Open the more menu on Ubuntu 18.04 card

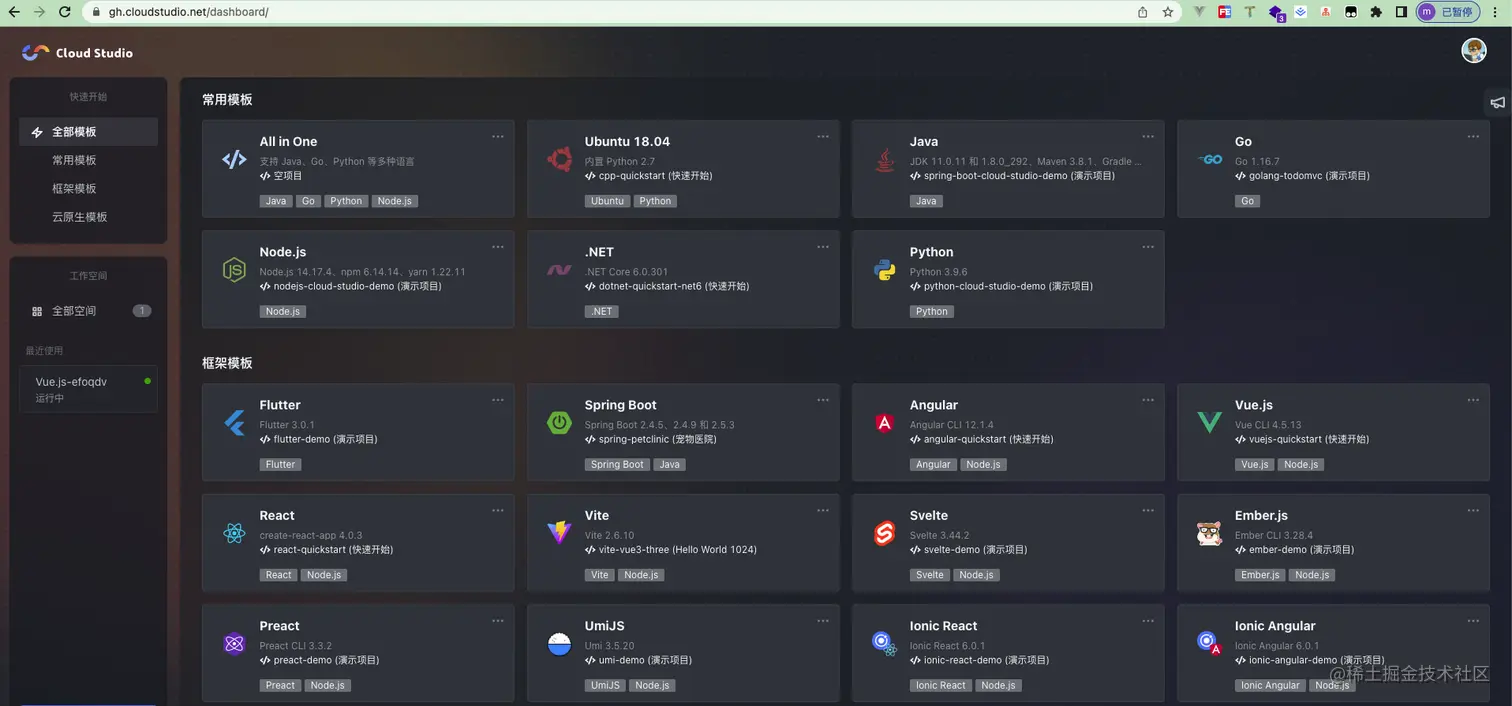tap(823, 136)
